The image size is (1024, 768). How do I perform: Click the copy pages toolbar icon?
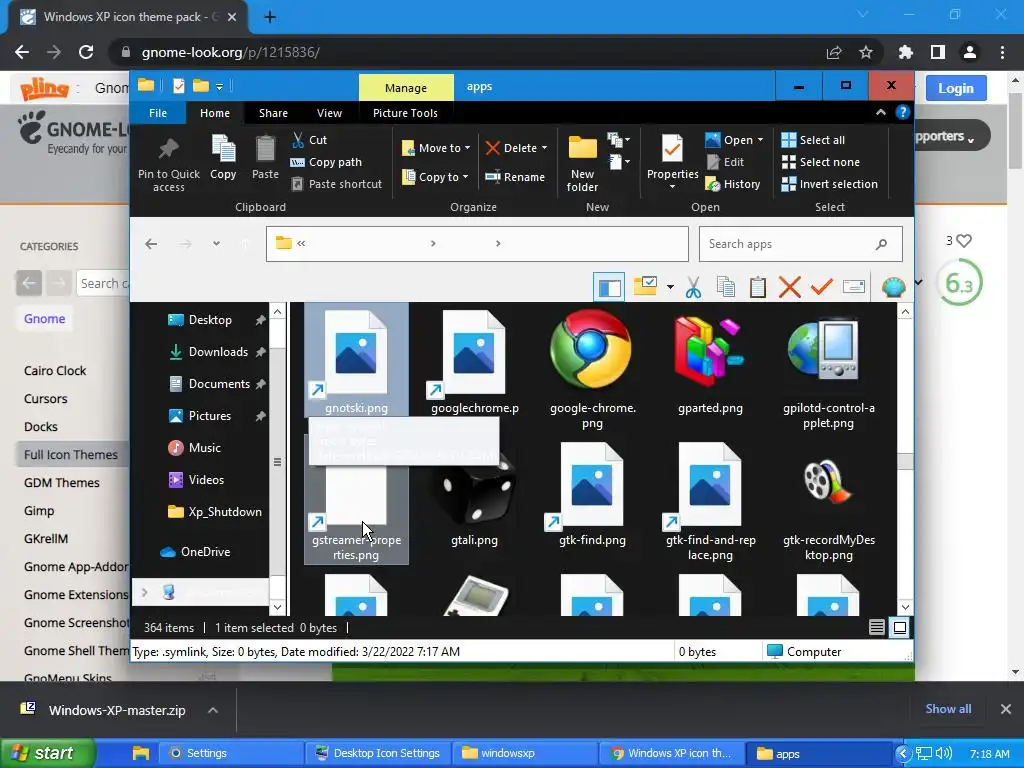pos(726,287)
